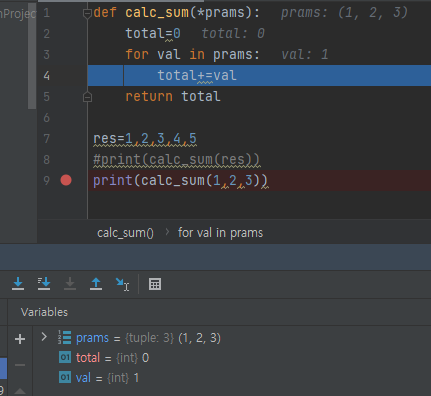This screenshot has height=396, width=431.
Task: Toggle the breakpoint on line 9
Action: (x=66, y=180)
